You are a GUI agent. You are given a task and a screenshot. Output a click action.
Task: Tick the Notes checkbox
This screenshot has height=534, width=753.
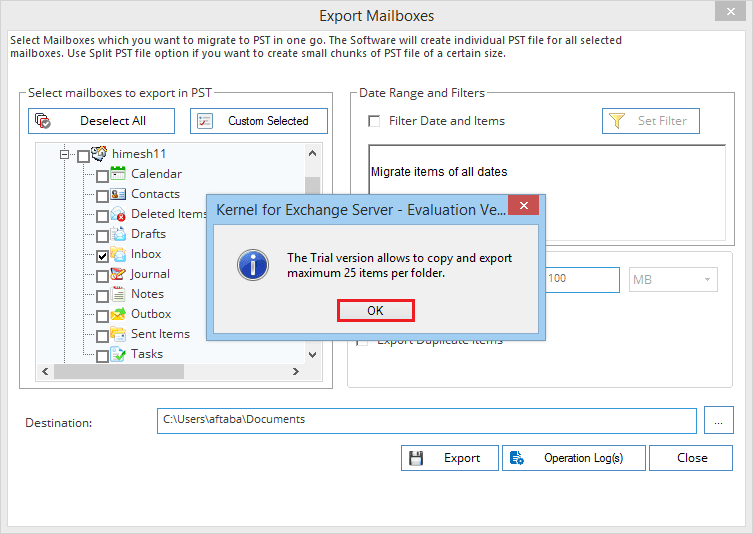[102, 296]
